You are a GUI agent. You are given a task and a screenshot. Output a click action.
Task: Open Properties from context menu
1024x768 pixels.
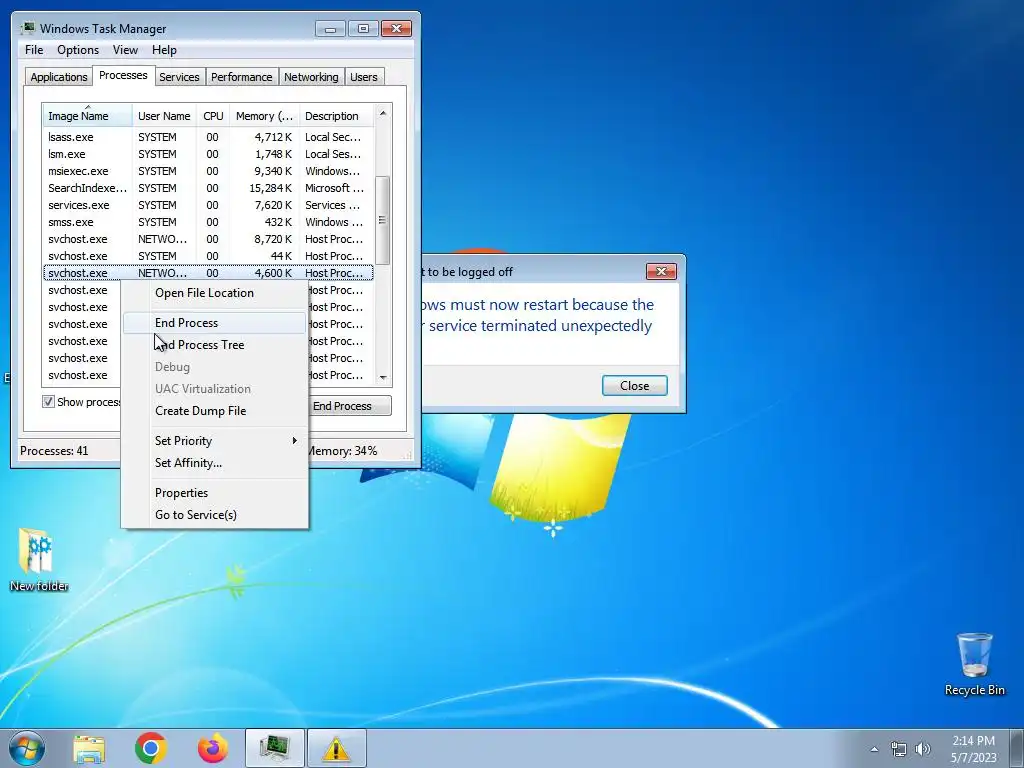pyautogui.click(x=214, y=493)
